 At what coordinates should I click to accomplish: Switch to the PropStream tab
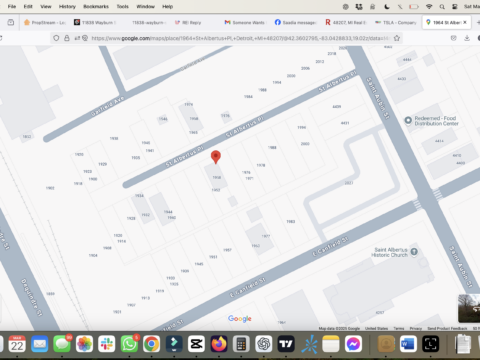pos(45,22)
